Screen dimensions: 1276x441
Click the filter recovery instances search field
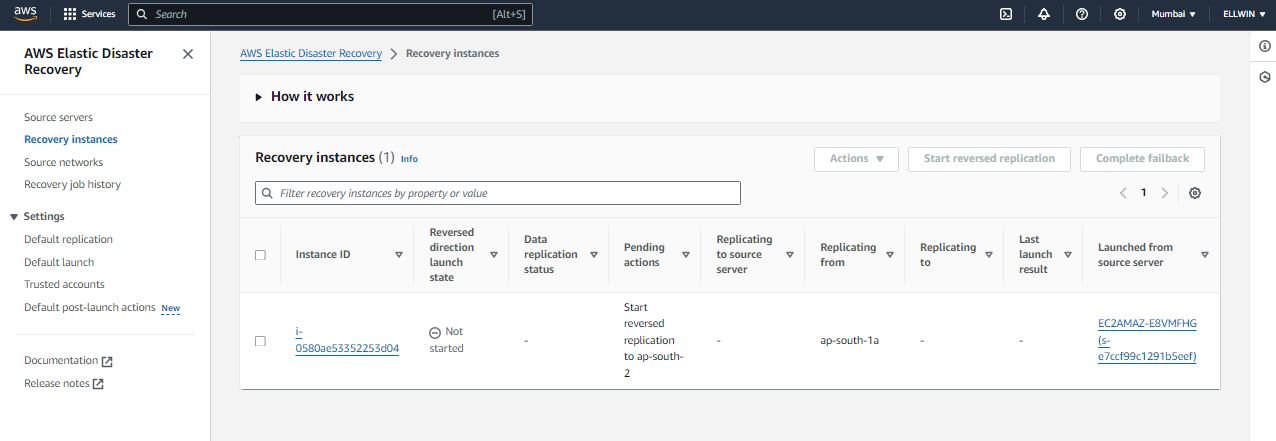coord(498,193)
